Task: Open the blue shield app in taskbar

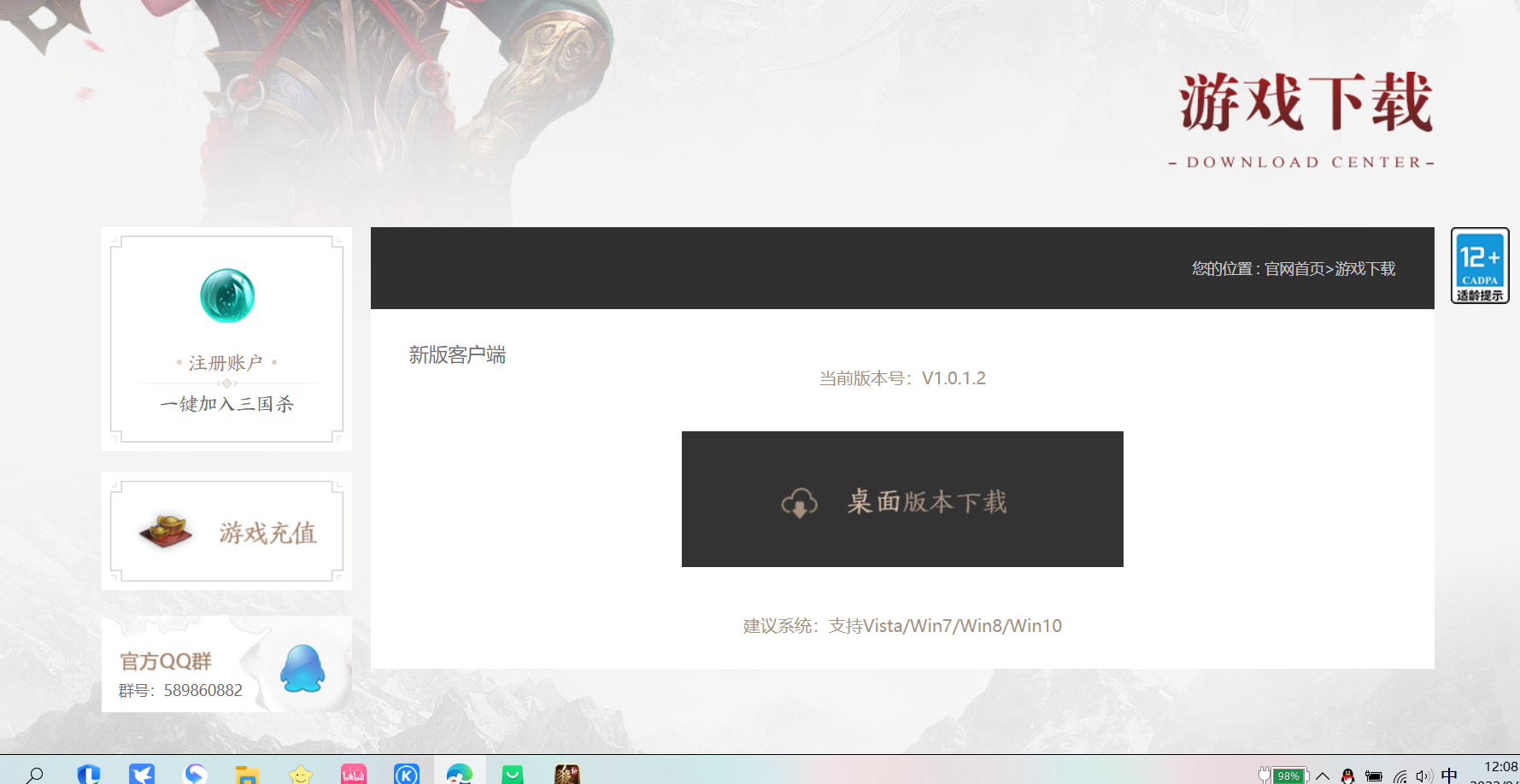Action: click(88, 775)
